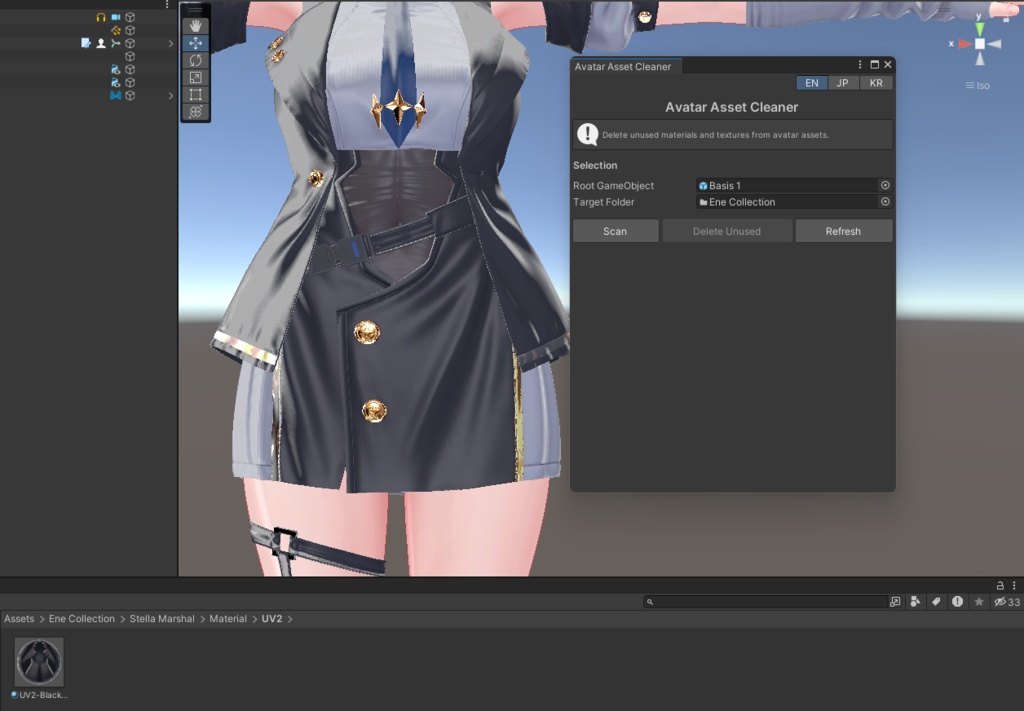Go to Ene Collection in the breadcrumb
This screenshot has width=1024, height=711.
(82, 618)
